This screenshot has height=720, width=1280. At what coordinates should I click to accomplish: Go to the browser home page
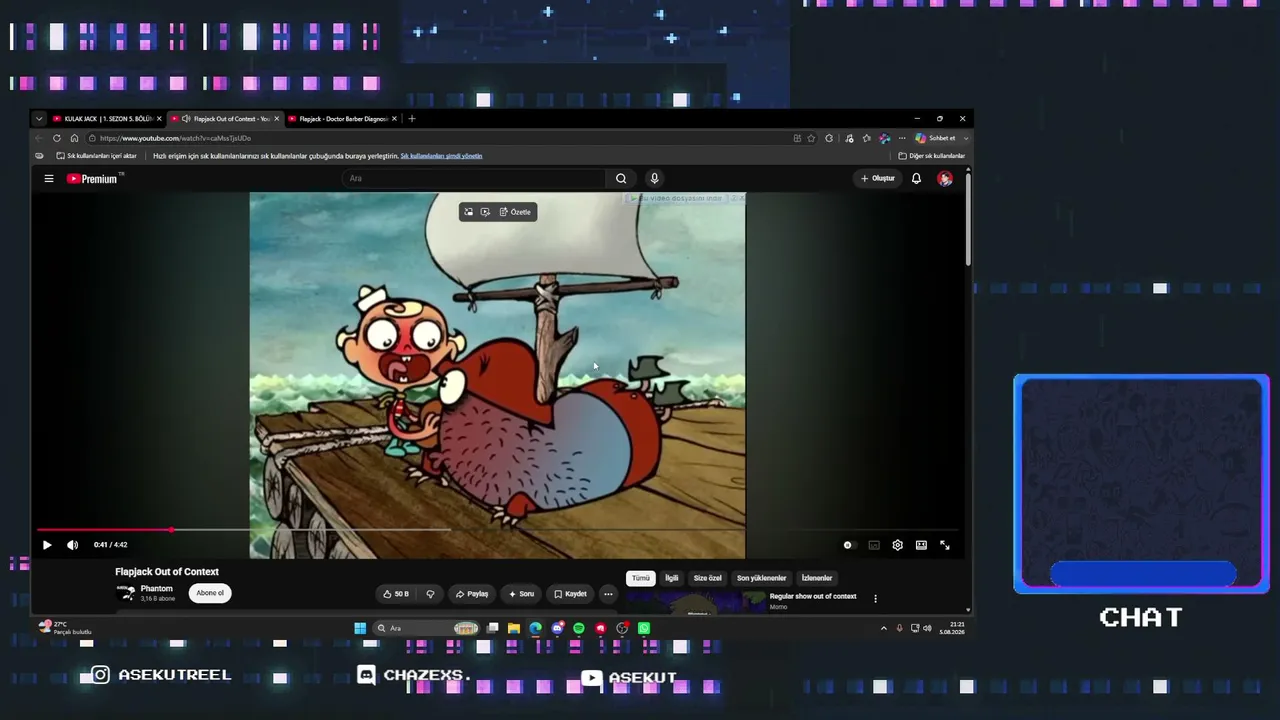click(74, 138)
